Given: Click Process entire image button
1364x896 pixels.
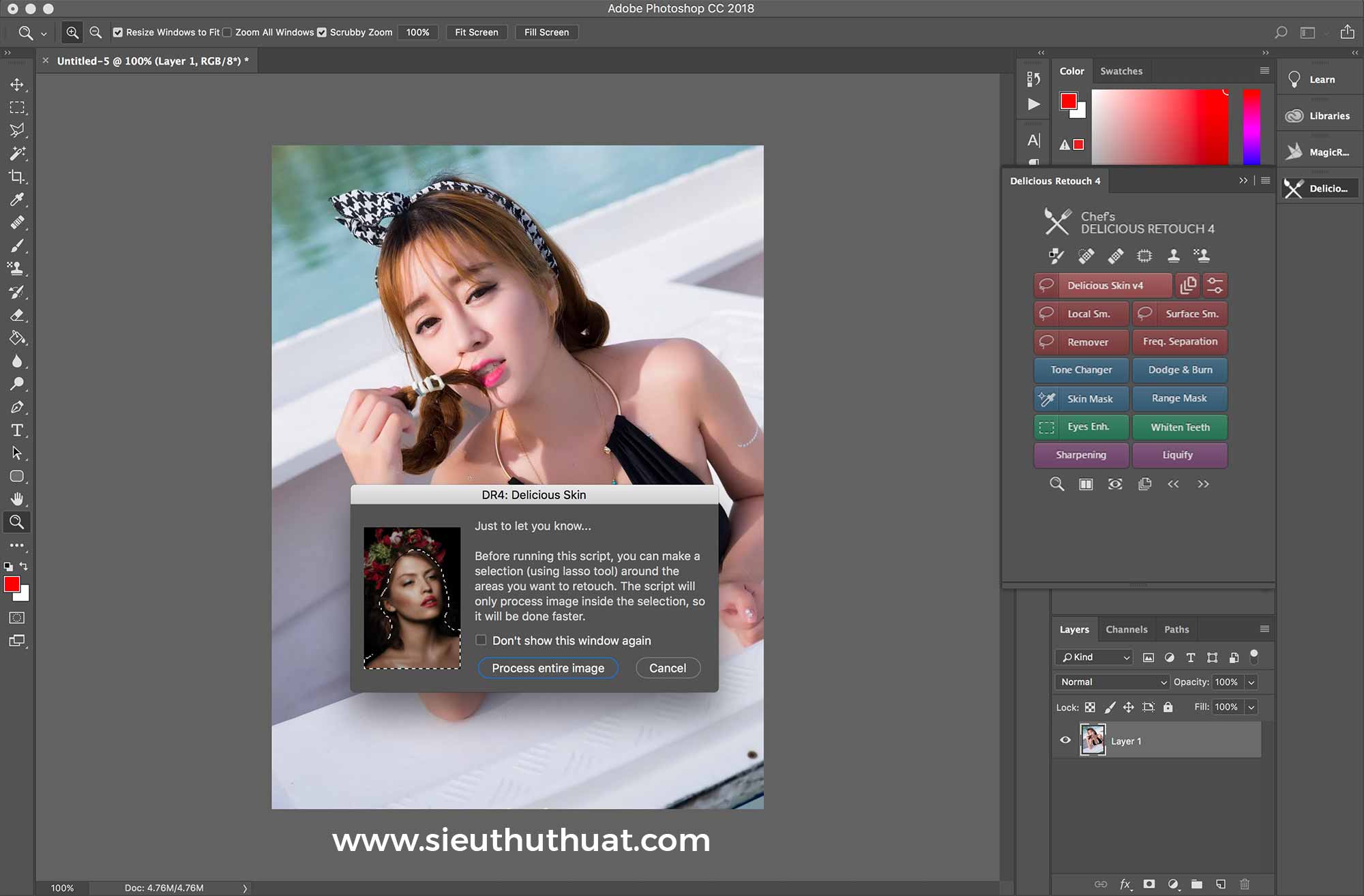Looking at the screenshot, I should coord(548,668).
